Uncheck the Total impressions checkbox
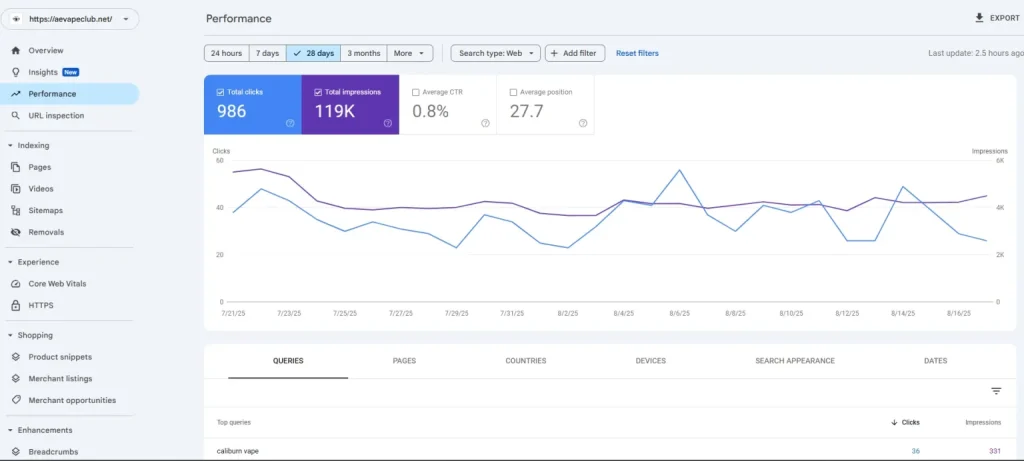Viewport: 1024px width, 461px height. click(318, 92)
